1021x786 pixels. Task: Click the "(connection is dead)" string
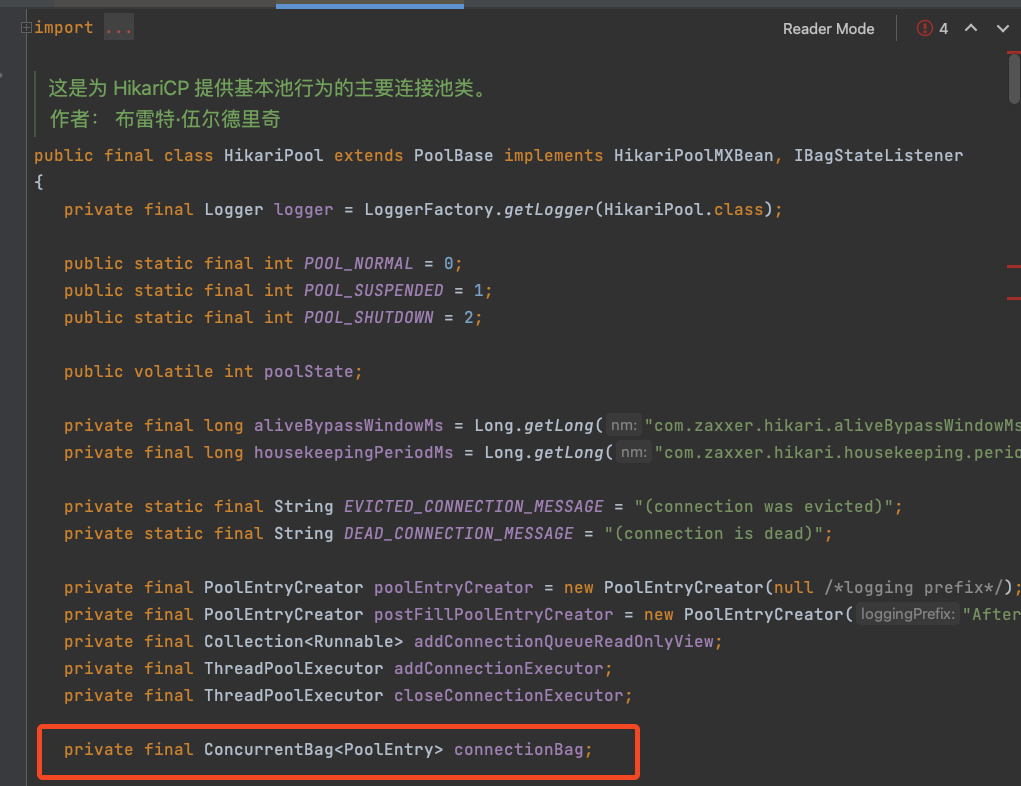point(713,534)
